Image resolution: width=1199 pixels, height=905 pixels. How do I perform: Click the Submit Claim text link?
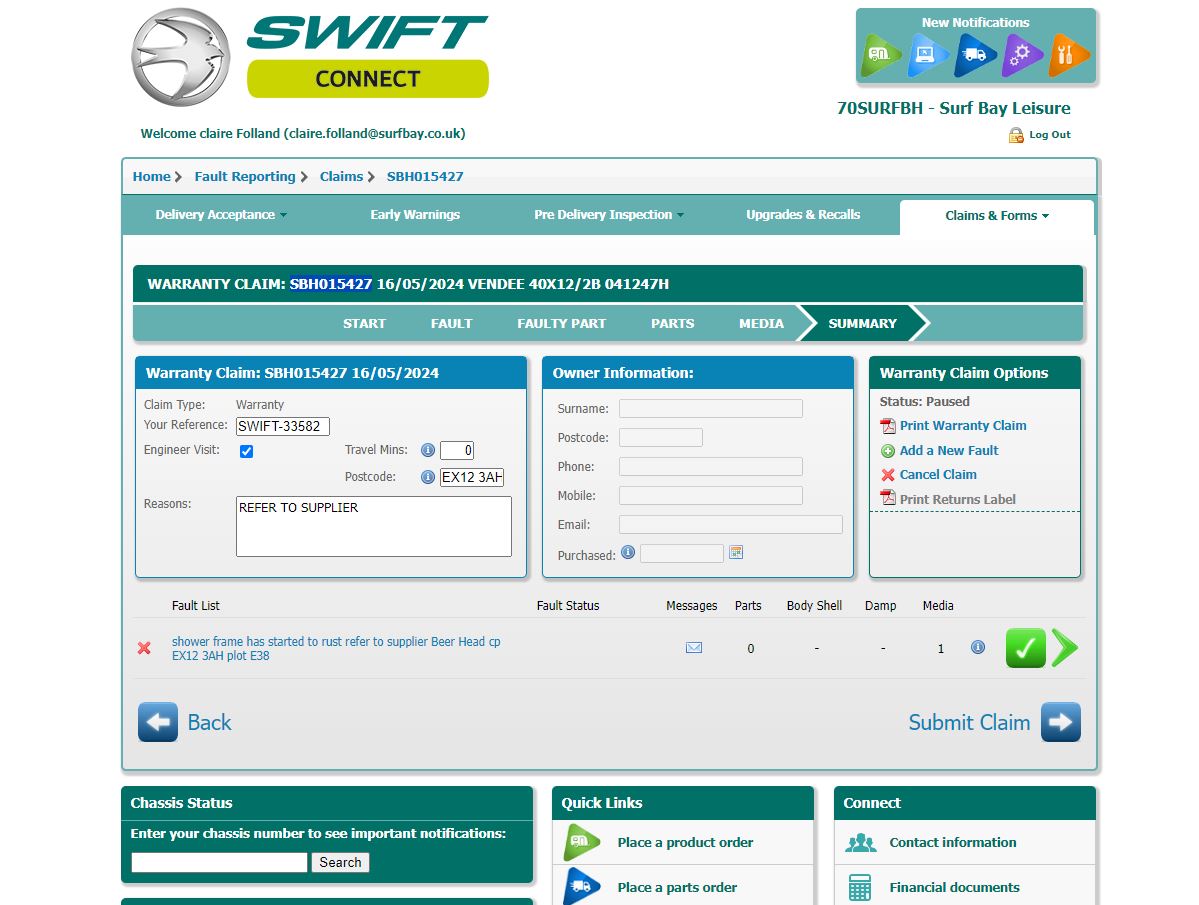click(x=969, y=722)
